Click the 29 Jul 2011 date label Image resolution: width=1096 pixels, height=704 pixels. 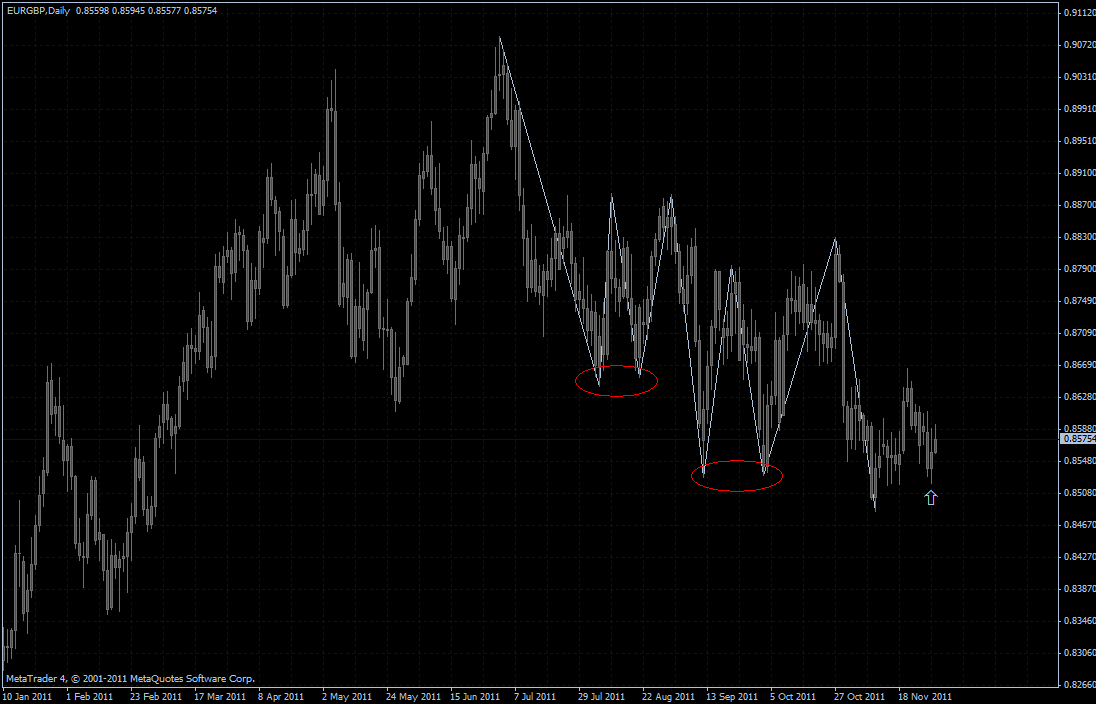tap(601, 696)
